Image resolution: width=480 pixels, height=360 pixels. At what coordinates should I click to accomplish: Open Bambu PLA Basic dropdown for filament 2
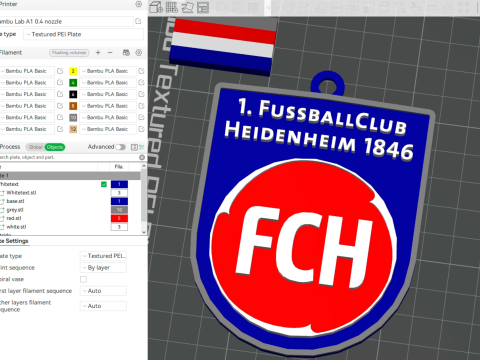[108, 71]
